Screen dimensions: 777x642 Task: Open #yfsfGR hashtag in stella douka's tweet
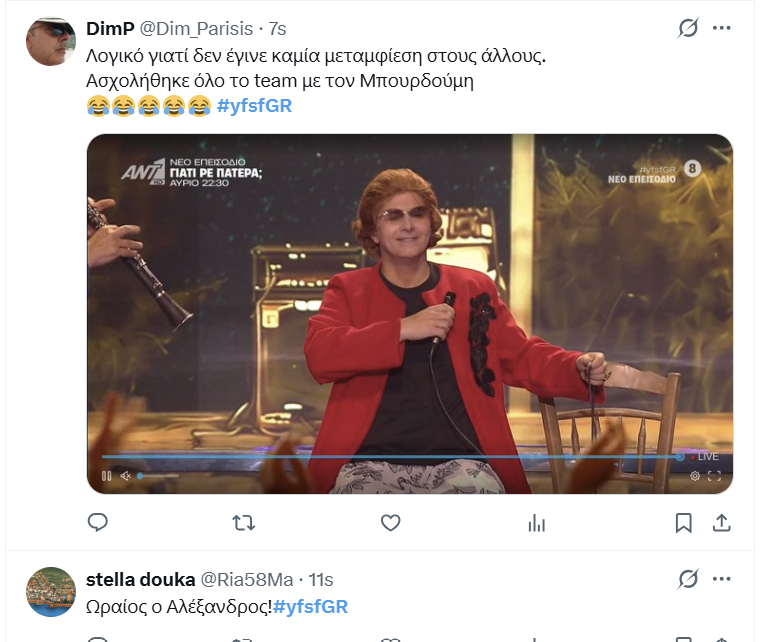(311, 606)
